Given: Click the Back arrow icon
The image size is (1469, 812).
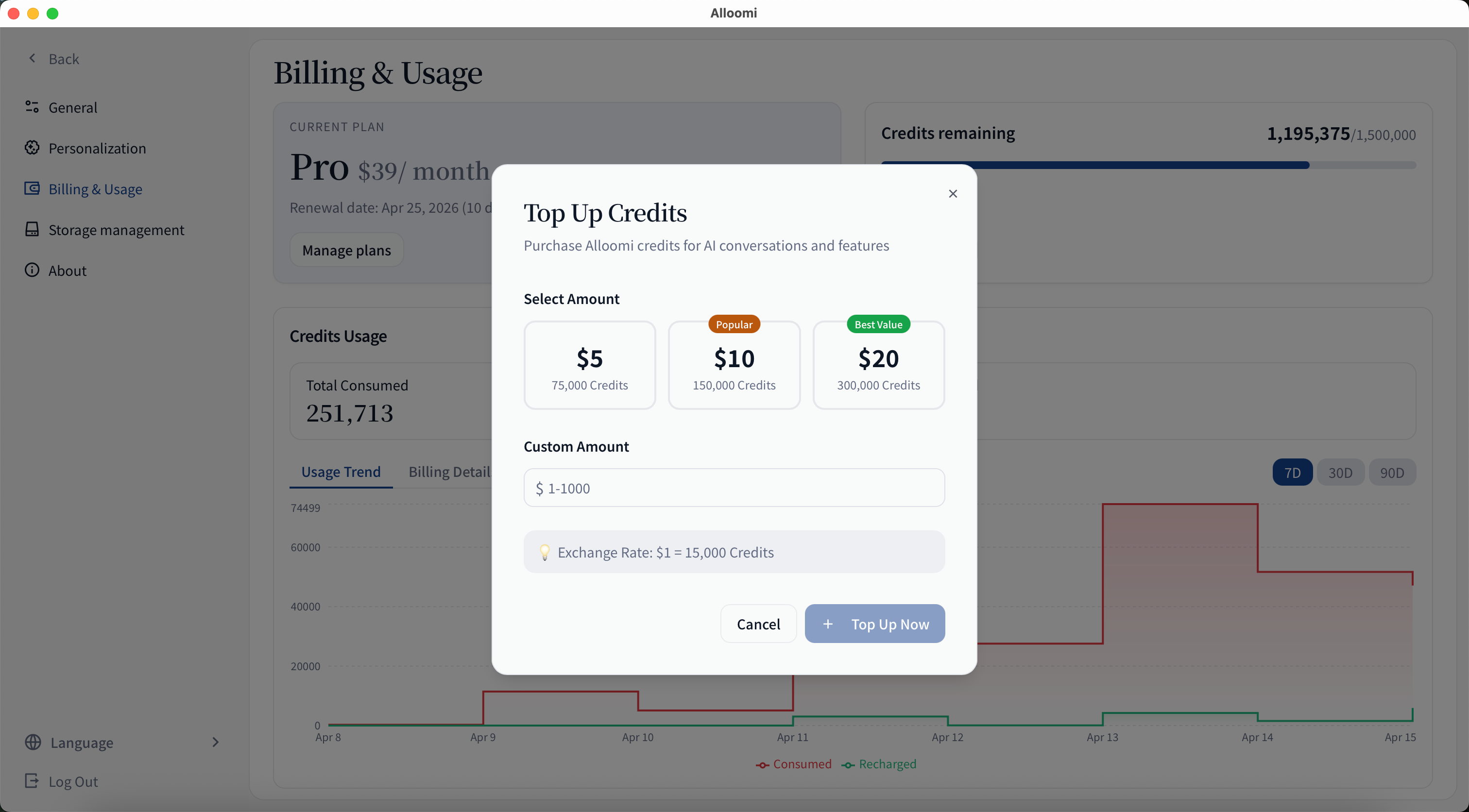Looking at the screenshot, I should click(33, 58).
